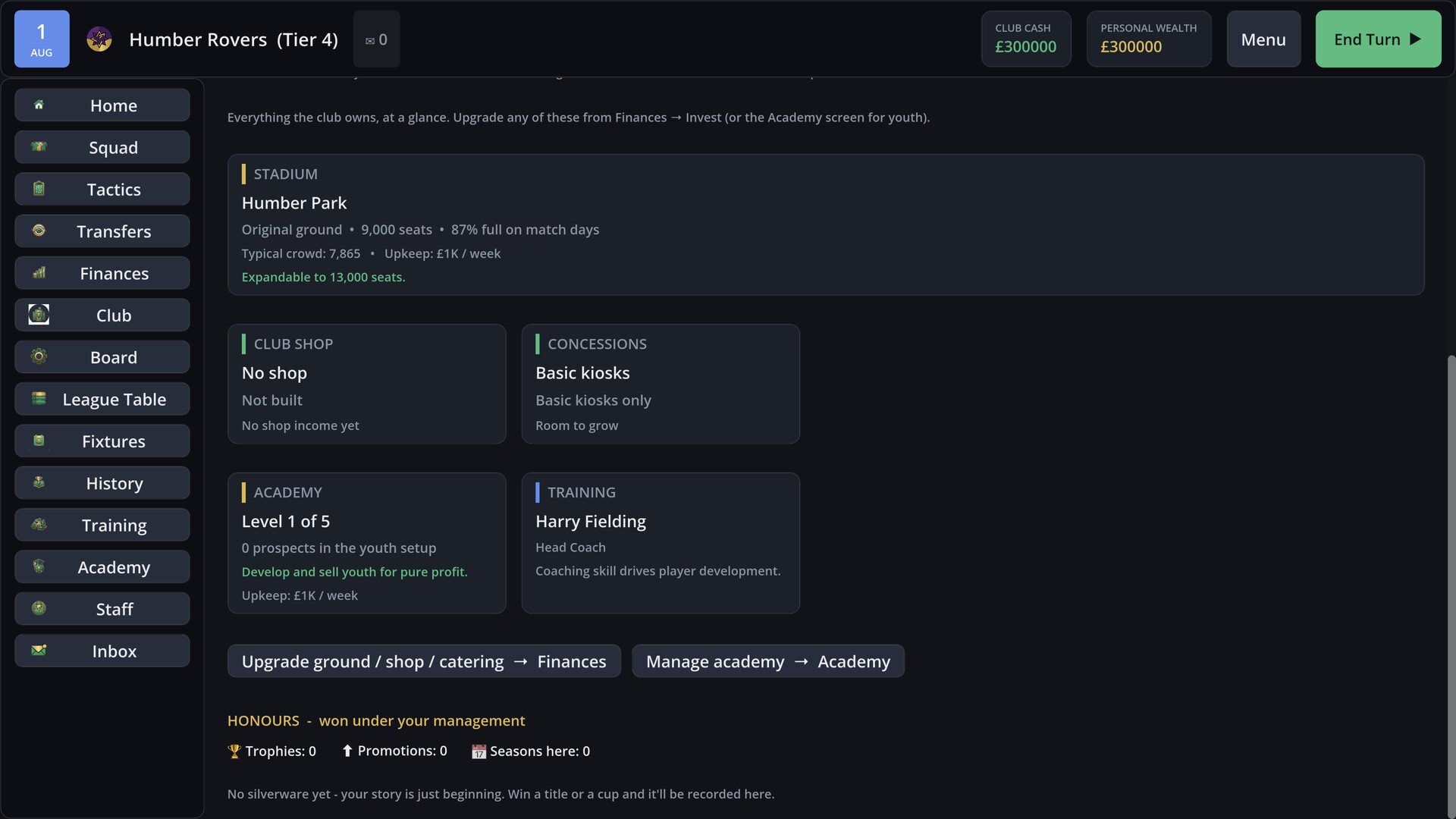This screenshot has height=819, width=1456.
Task: Click the League Table icon
Action: pyautogui.click(x=39, y=399)
